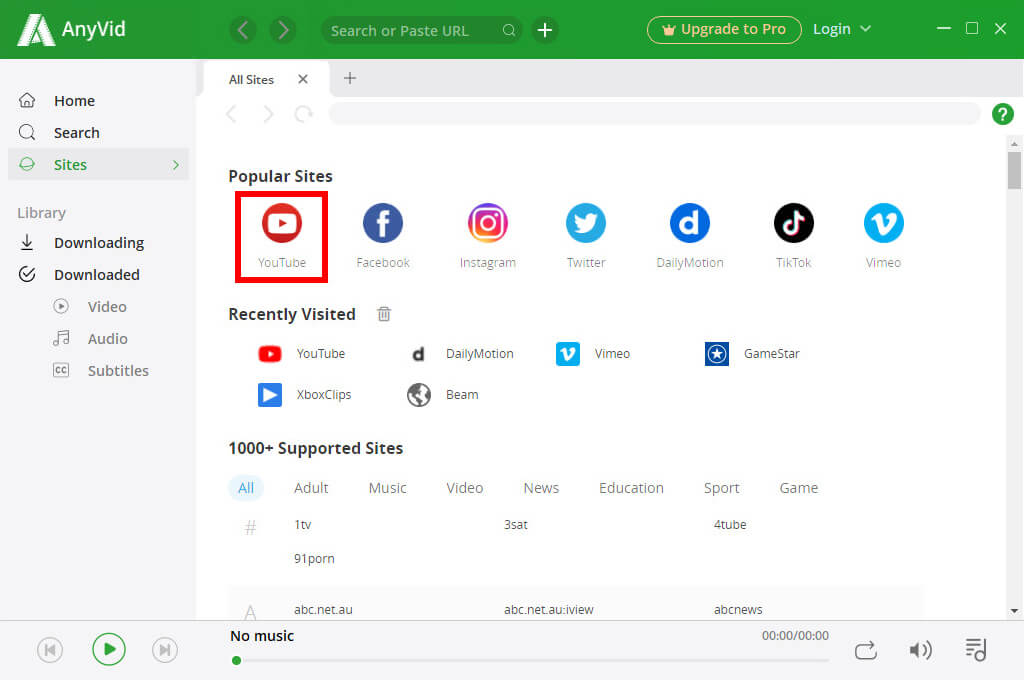Show downloaded Video items

[107, 306]
